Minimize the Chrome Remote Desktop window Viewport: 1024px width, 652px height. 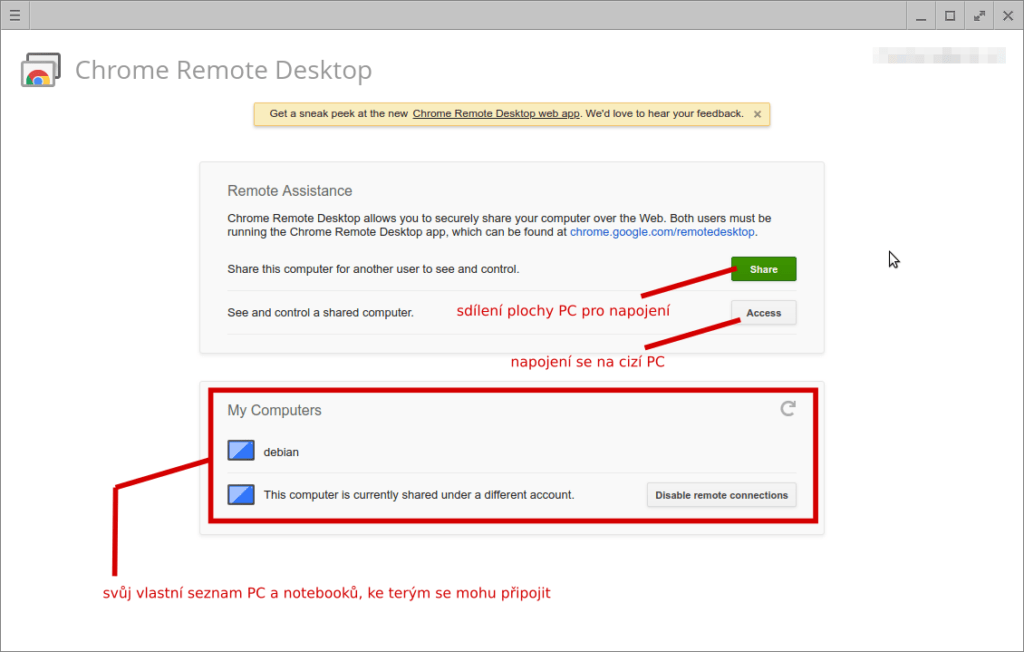pyautogui.click(x=921, y=15)
